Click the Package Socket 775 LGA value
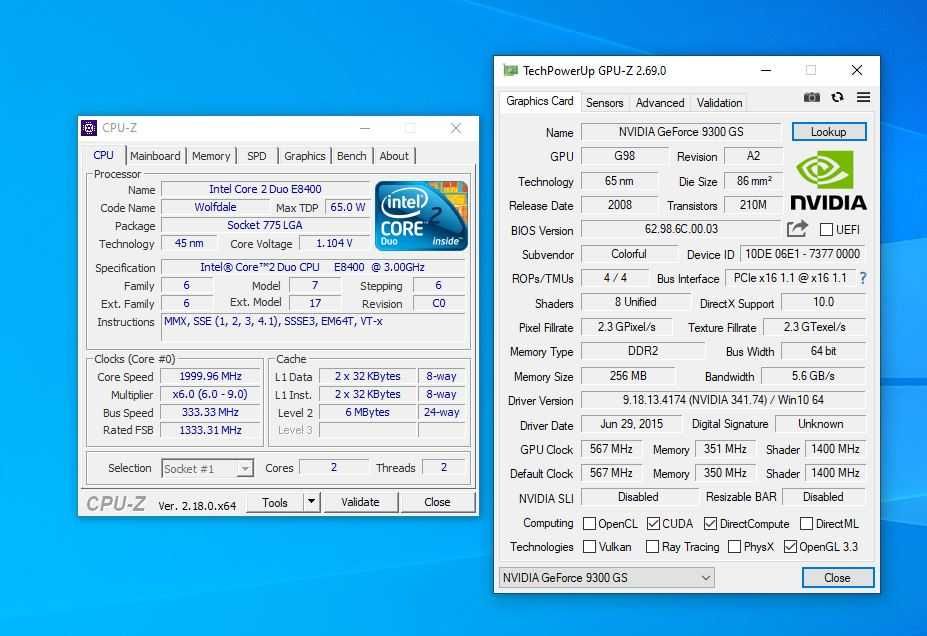This screenshot has height=636, width=927. pos(265,225)
